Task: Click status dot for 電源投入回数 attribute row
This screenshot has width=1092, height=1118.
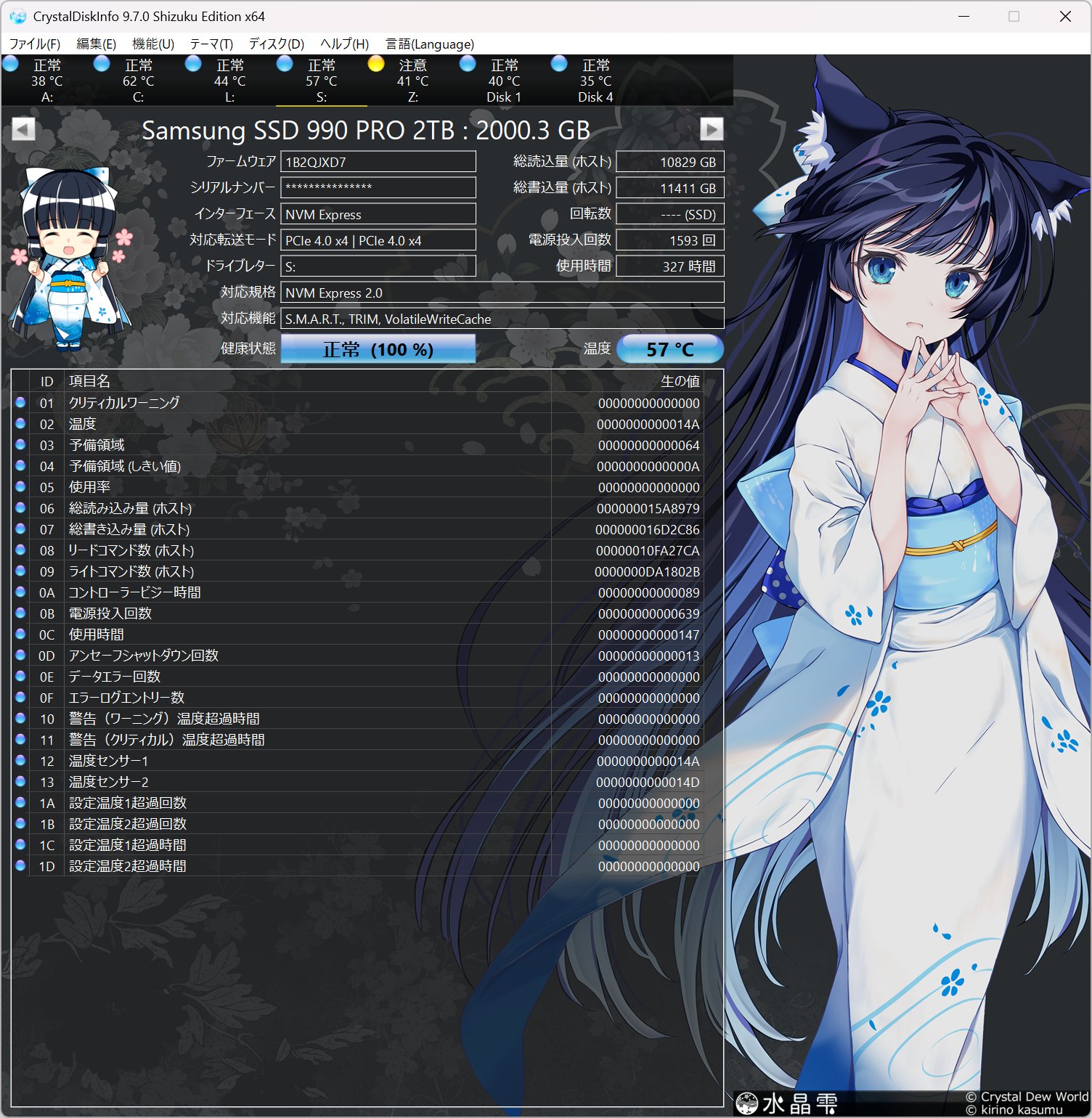Action: pyautogui.click(x=20, y=613)
